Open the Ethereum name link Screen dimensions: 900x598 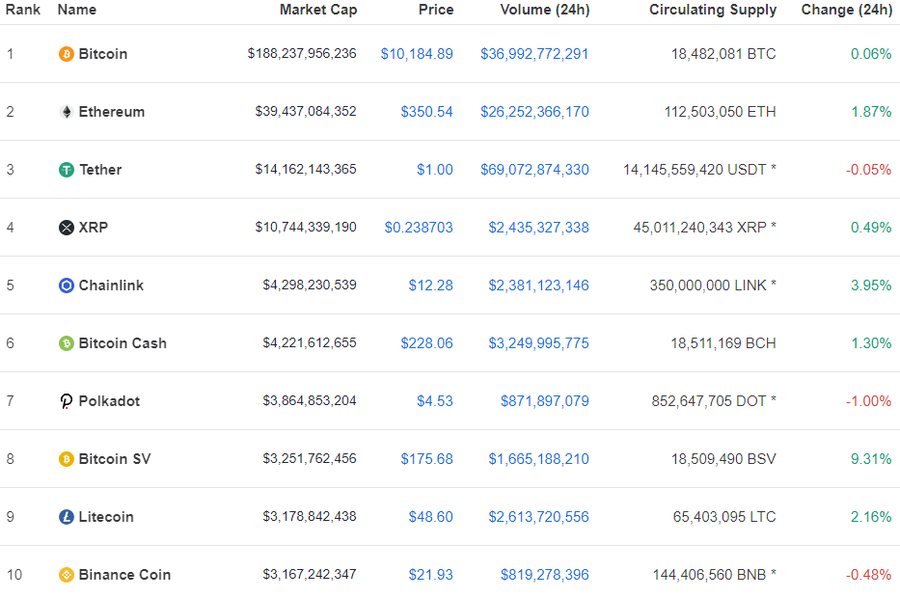coord(111,112)
